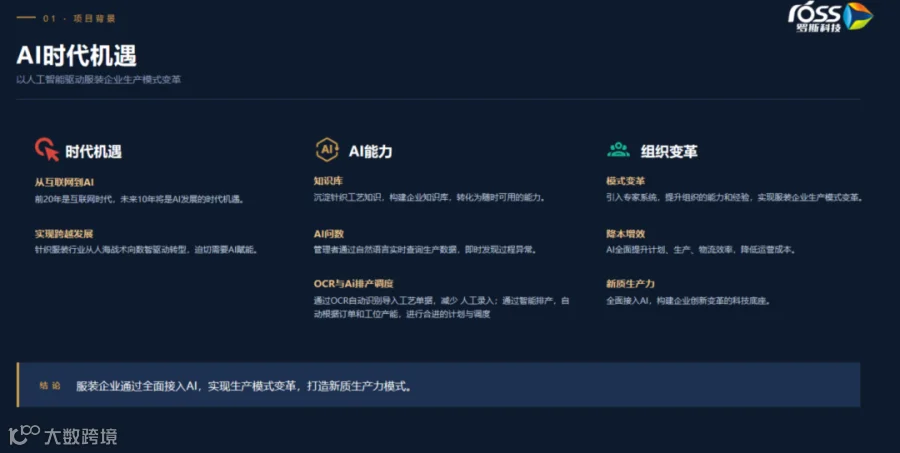Image resolution: width=900 pixels, height=453 pixels.
Task: Click the 时代机遇 column heading
Action: pos(93,152)
